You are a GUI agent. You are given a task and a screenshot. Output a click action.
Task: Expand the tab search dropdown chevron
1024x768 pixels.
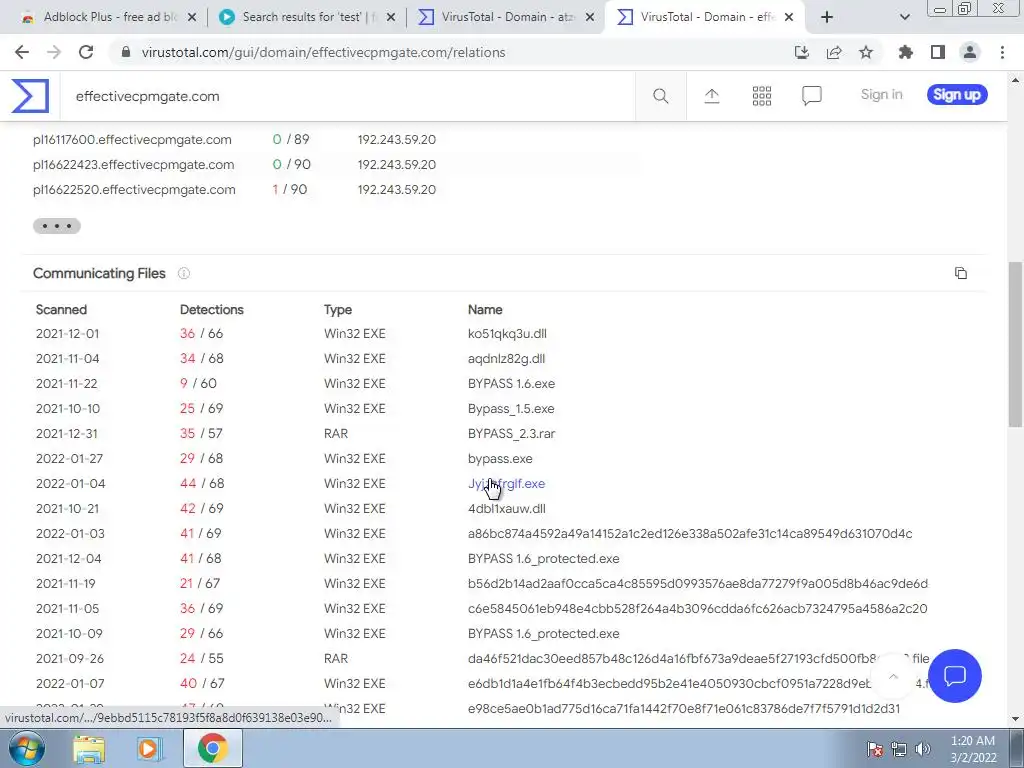click(904, 18)
